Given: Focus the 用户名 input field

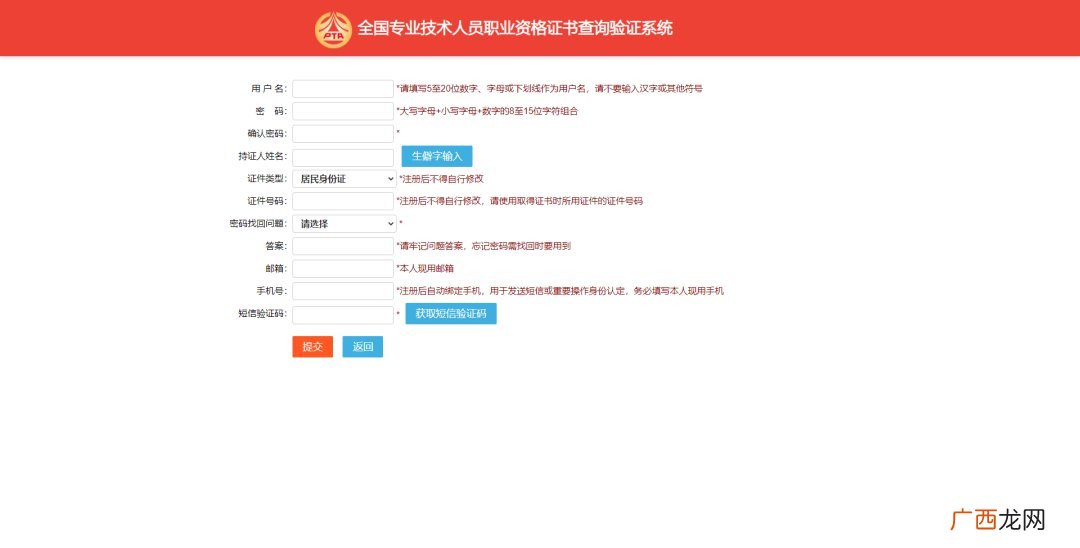Looking at the screenshot, I should [343, 89].
